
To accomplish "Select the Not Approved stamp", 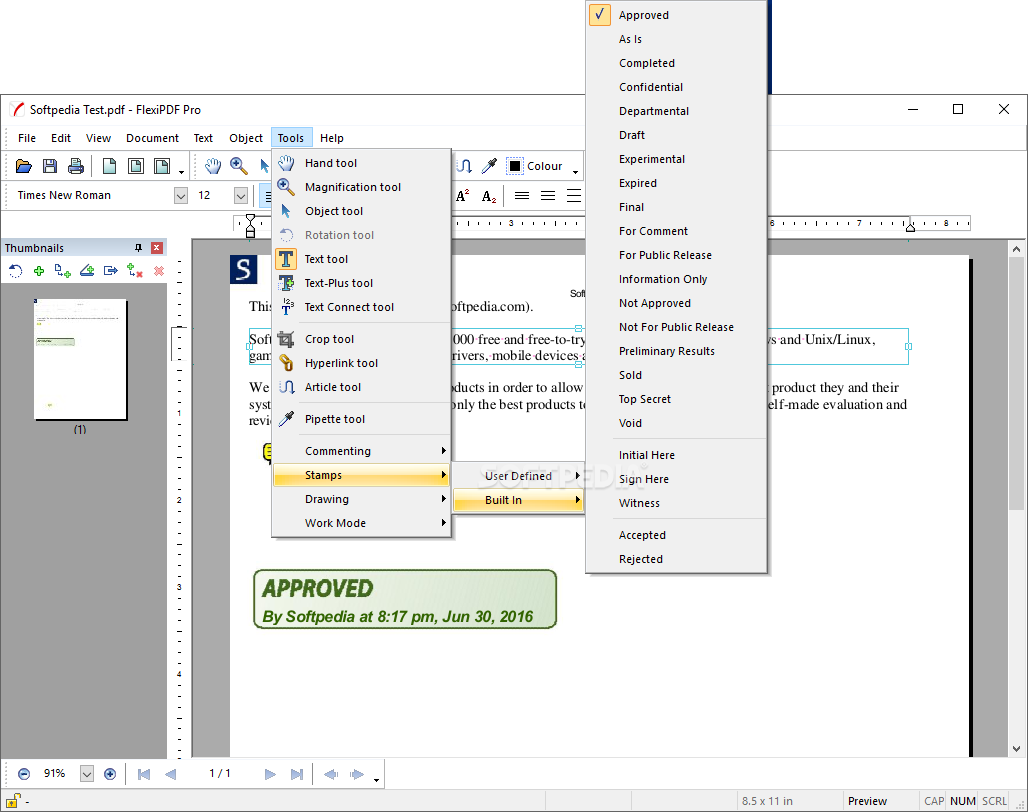I will [x=676, y=303].
